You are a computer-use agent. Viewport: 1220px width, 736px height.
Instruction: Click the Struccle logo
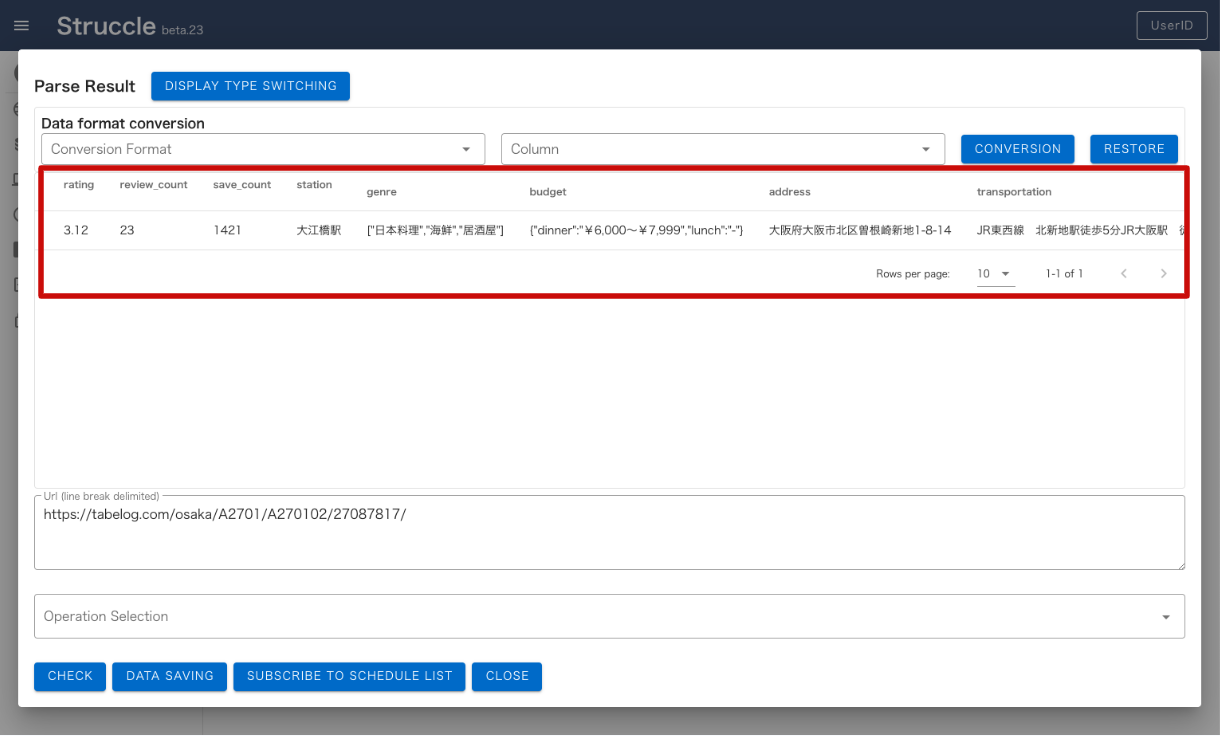106,25
